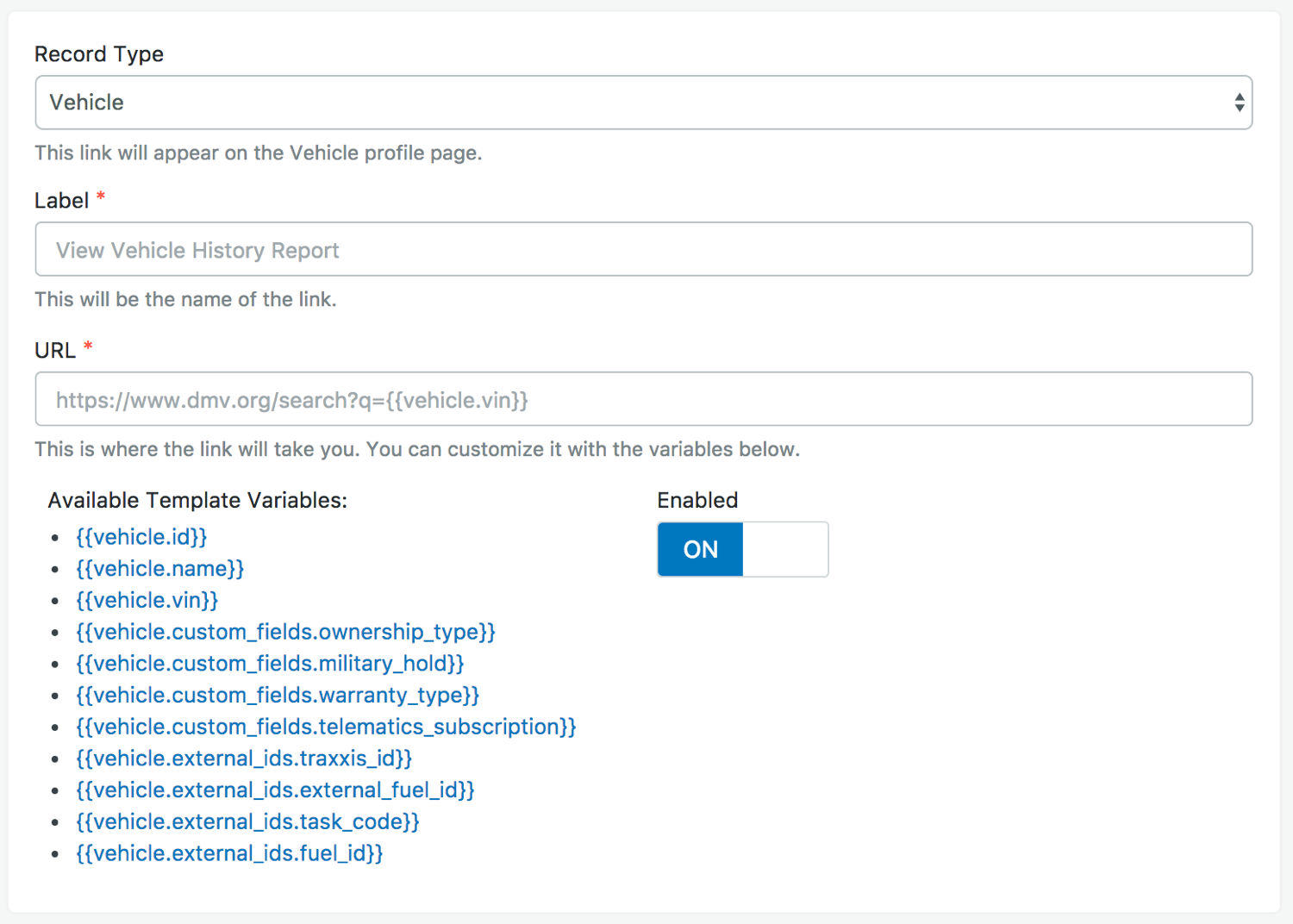Select the military_hold custom field variable
Viewport: 1293px width, 924px height.
[x=270, y=664]
